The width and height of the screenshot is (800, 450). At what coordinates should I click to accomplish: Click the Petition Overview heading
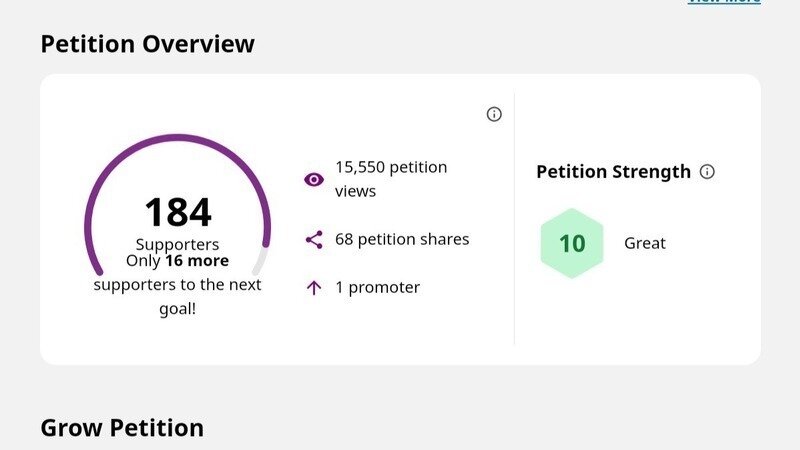pos(147,44)
